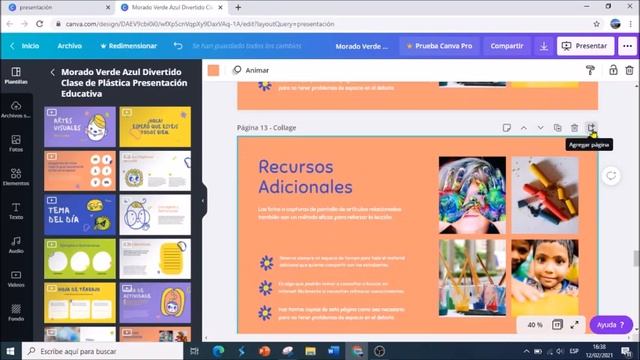640x360 pixels.
Task: Add notes to Página 13
Action: pos(507,128)
